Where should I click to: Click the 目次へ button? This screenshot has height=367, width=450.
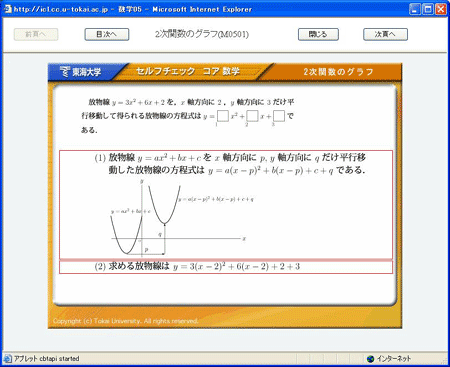click(107, 34)
